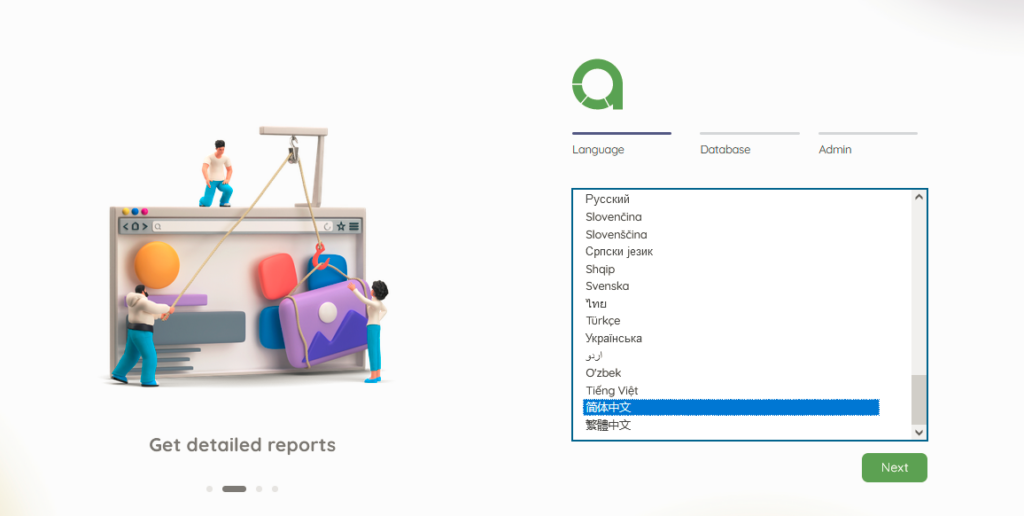Switch to the Admin step tab

835,149
